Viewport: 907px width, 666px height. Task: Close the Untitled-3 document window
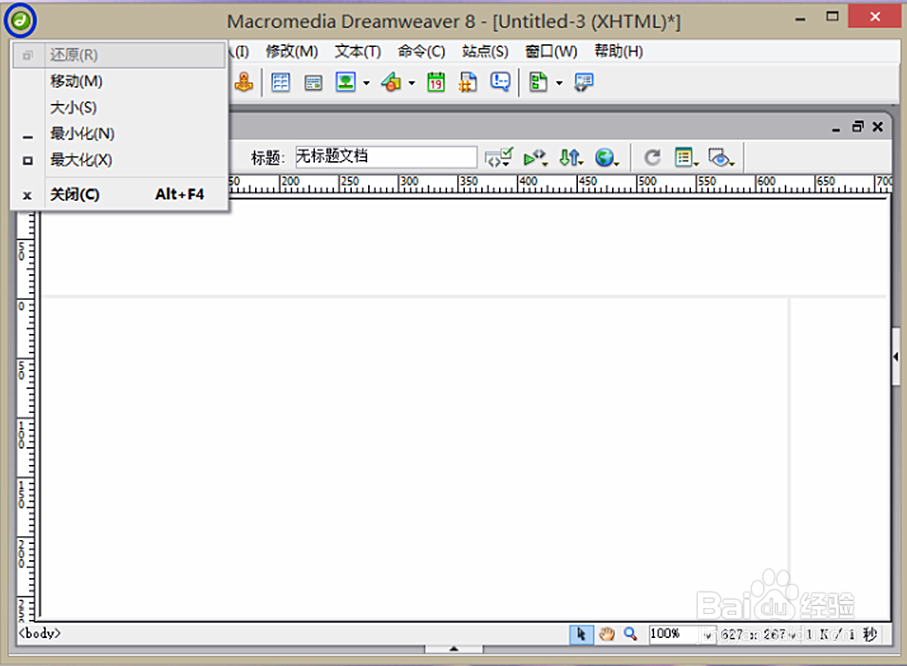[877, 127]
